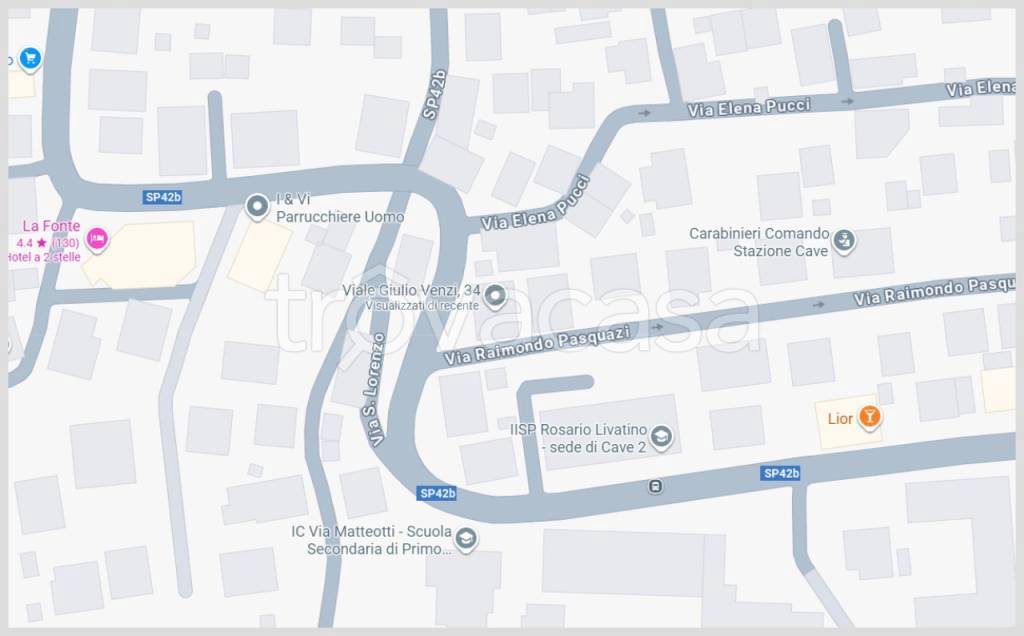Click Carabinieri Comando Stazione Cave label

pyautogui.click(x=760, y=242)
